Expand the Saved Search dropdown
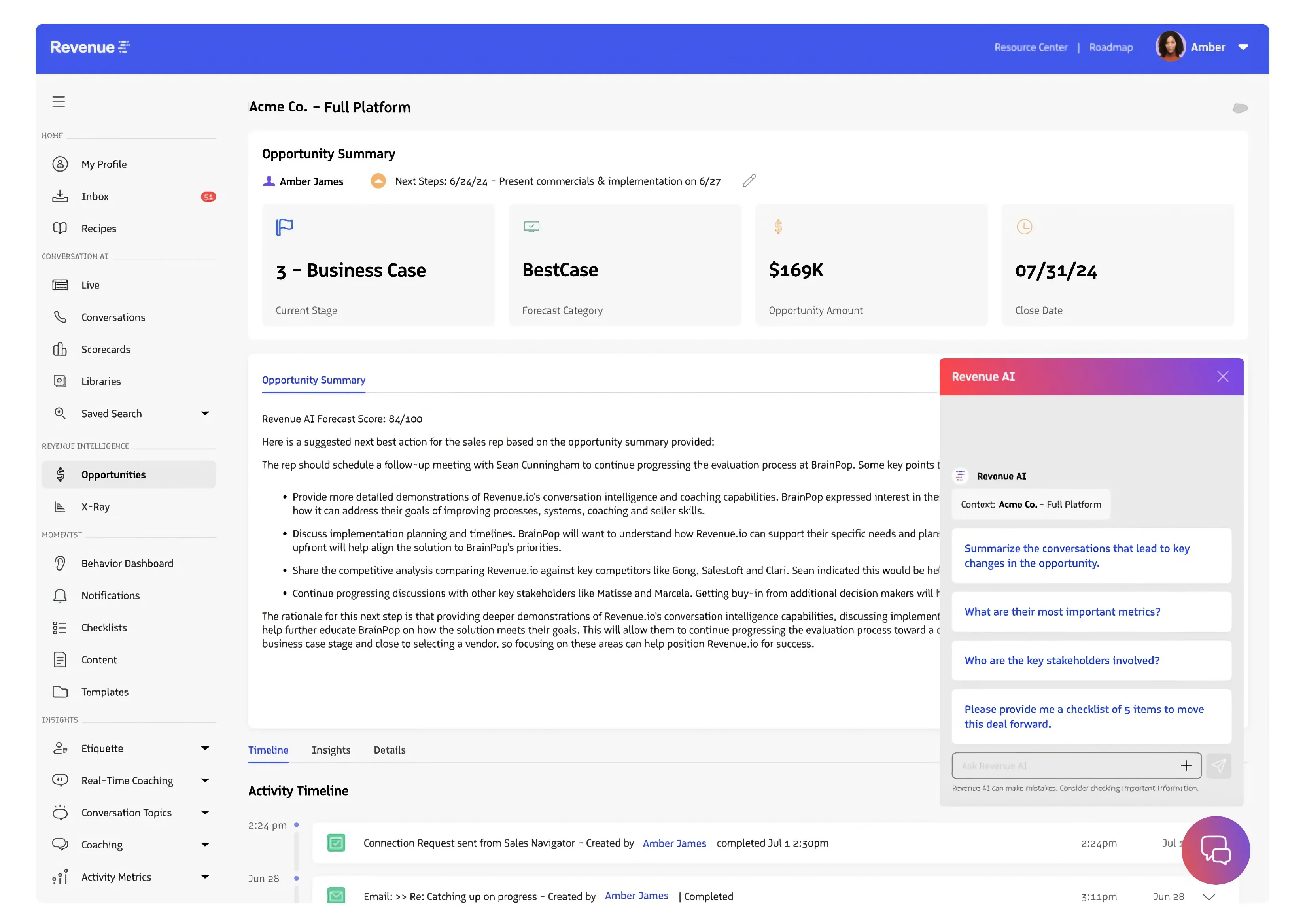This screenshot has height=924, width=1305. pos(205,413)
